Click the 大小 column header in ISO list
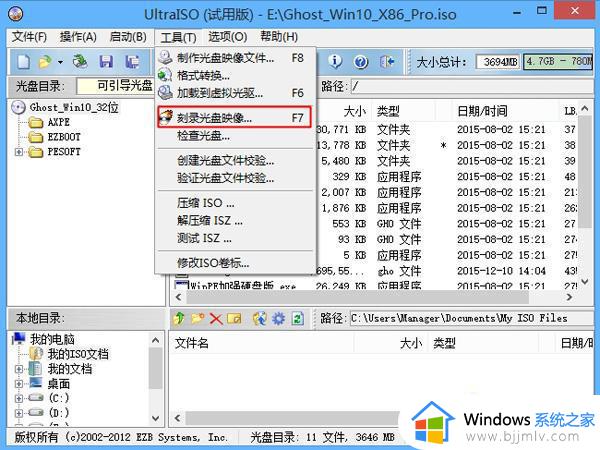This screenshot has height=450, width=600. [x=355, y=111]
